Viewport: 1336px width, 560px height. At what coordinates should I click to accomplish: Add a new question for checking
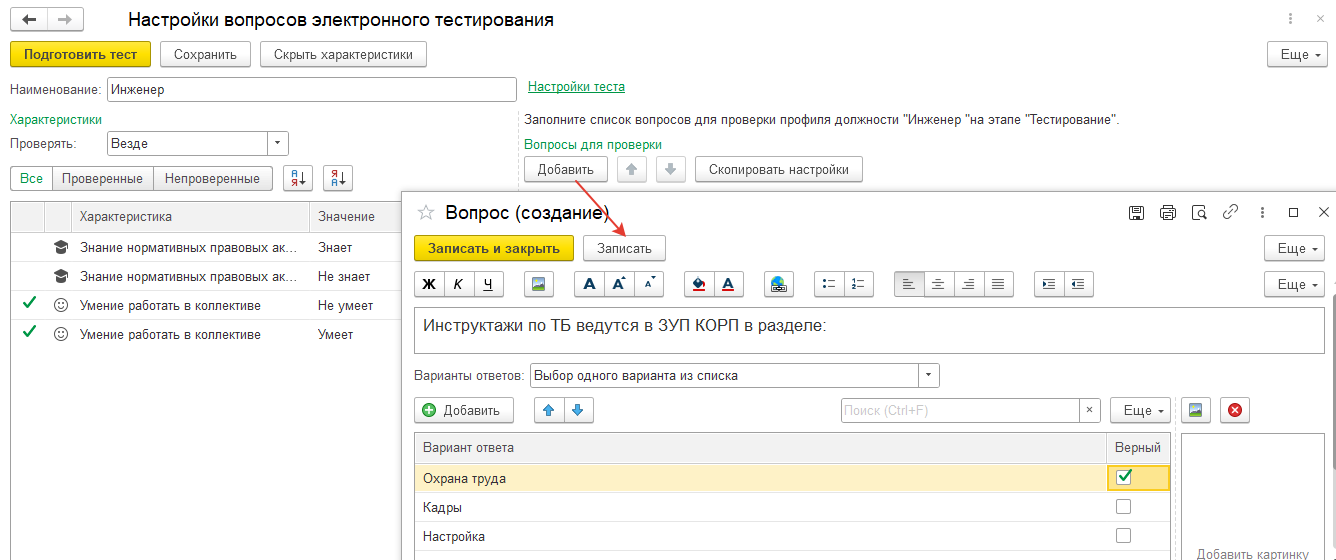566,169
